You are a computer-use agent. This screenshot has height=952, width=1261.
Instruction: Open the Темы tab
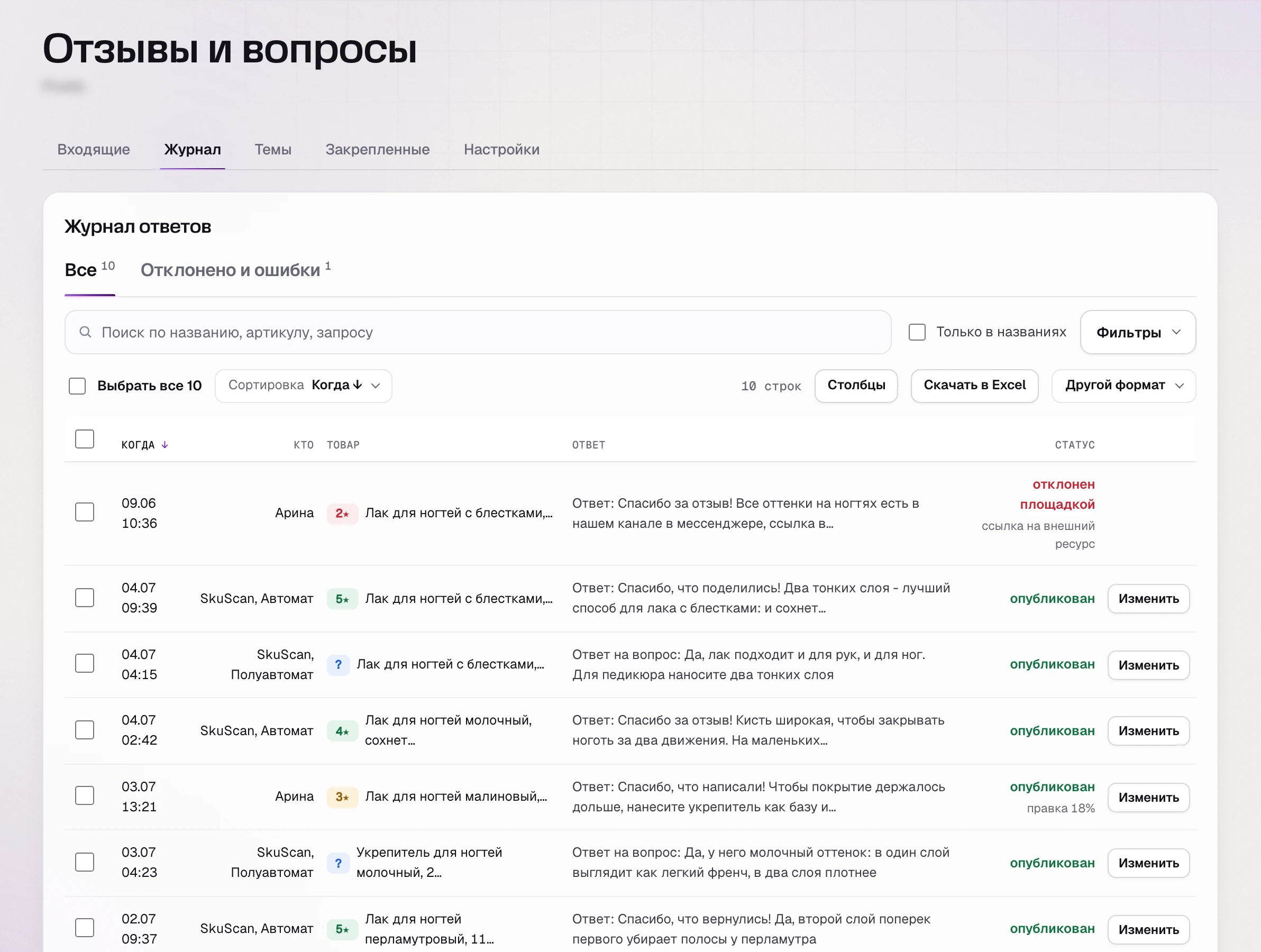tap(273, 149)
